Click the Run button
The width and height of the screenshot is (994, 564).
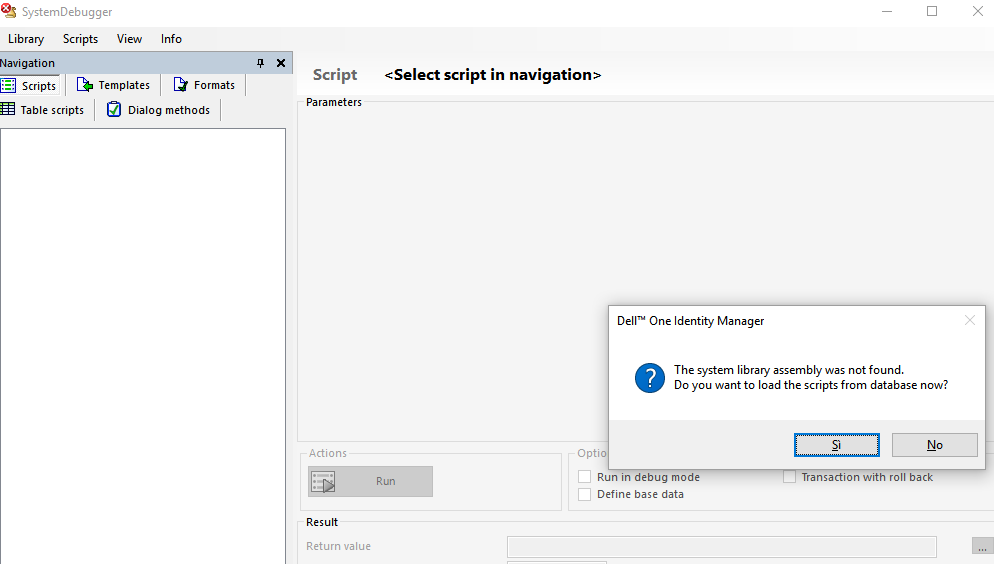click(370, 482)
